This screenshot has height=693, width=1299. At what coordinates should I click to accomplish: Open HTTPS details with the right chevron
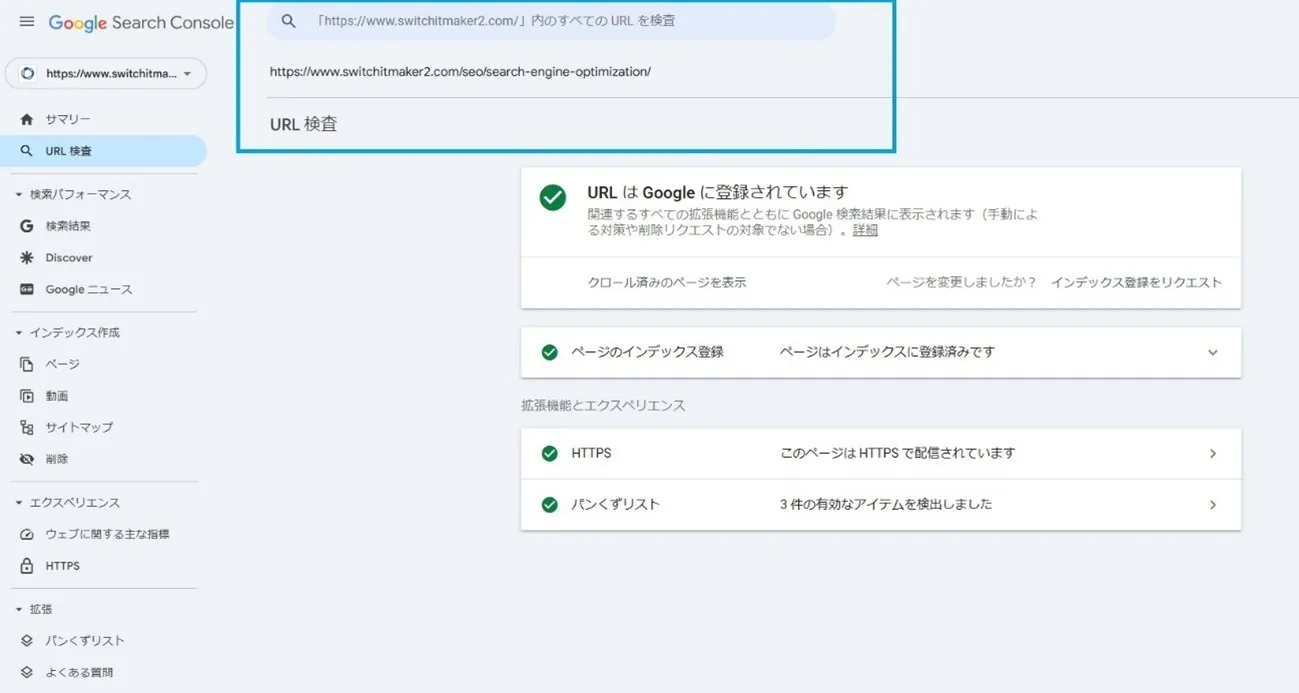pyautogui.click(x=1212, y=453)
